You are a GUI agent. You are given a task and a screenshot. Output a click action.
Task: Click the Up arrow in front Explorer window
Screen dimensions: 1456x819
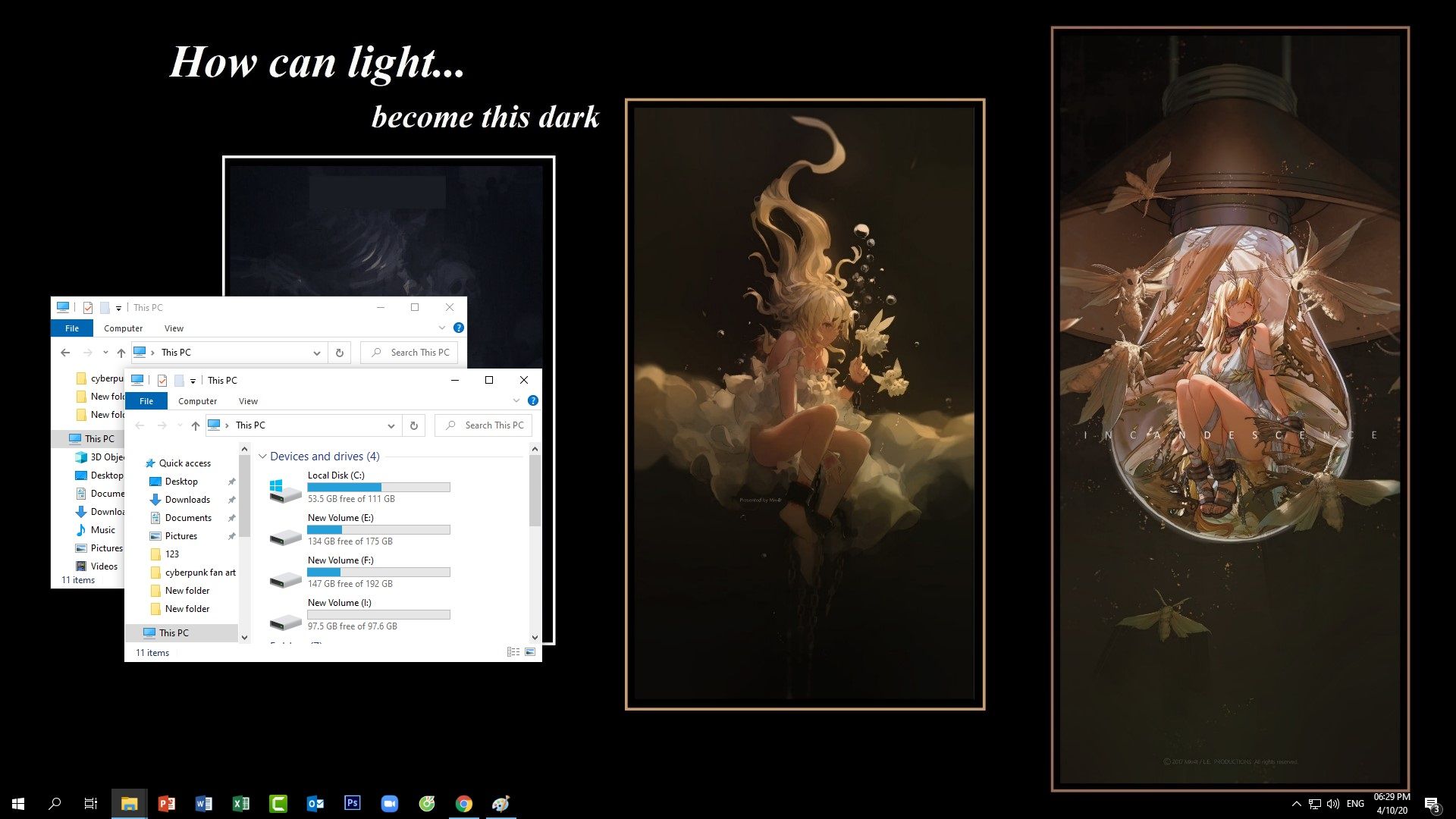click(x=196, y=425)
